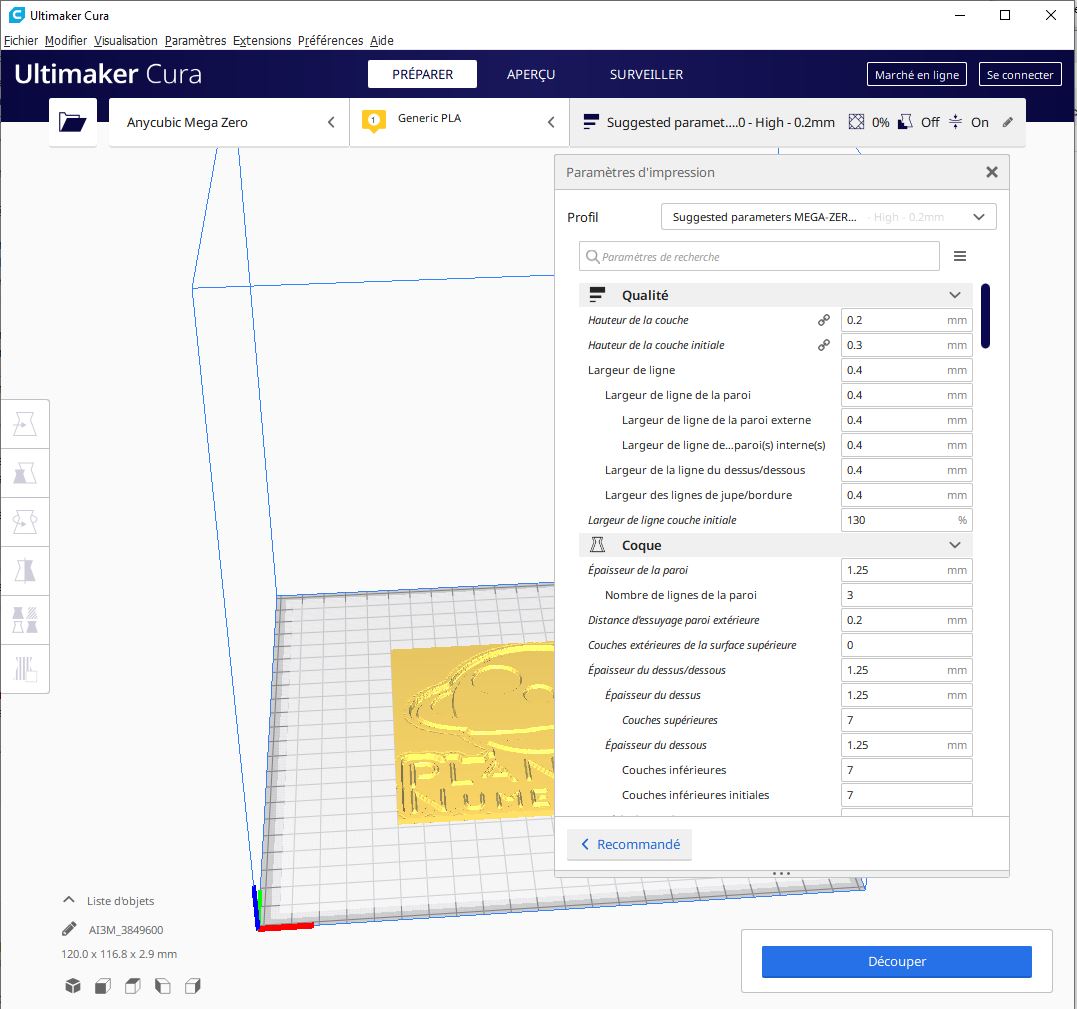Open the Aide menu

coord(382,41)
